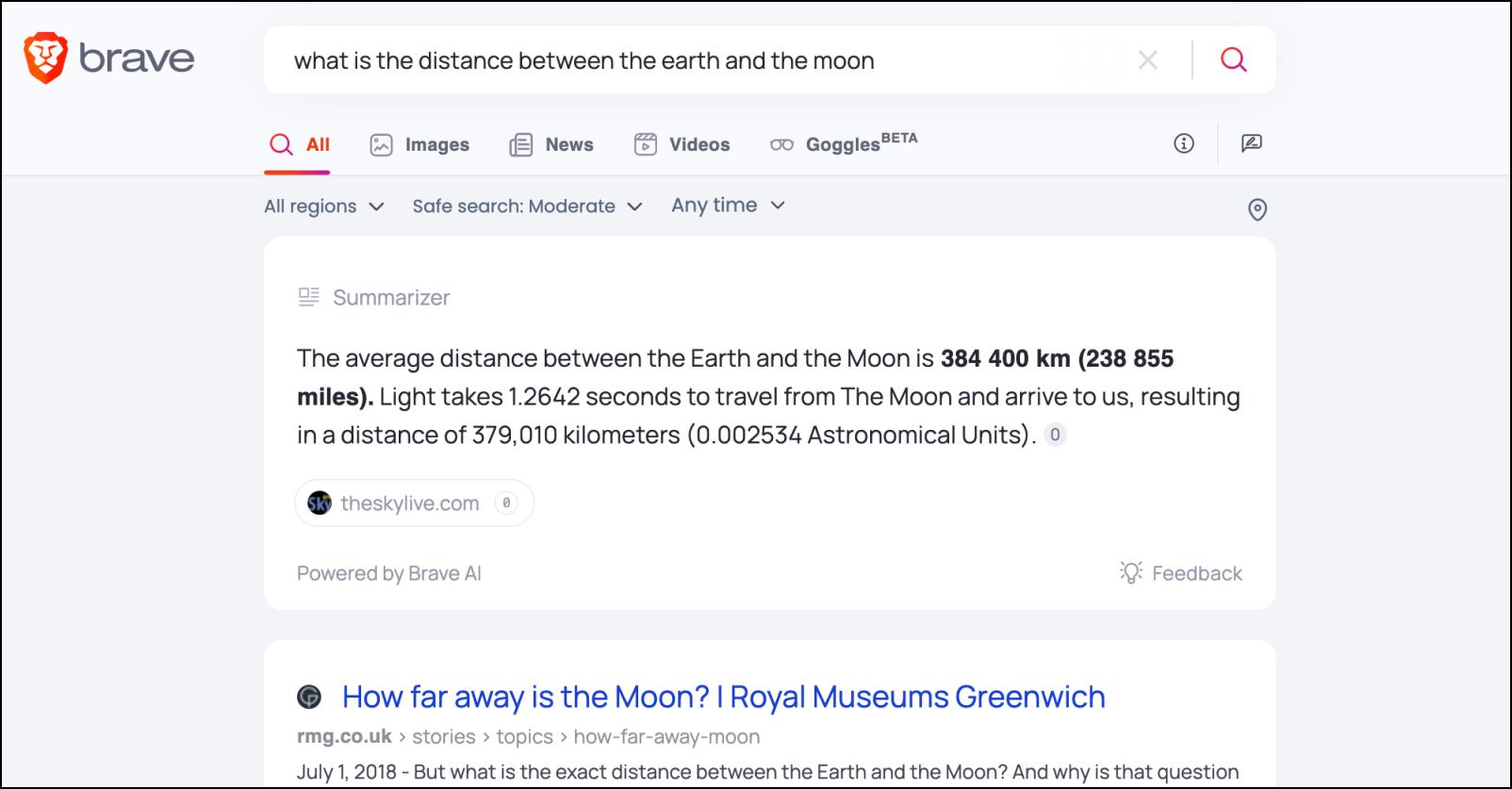Open the Any time filter dropdown
The image size is (1512, 789).
click(728, 205)
